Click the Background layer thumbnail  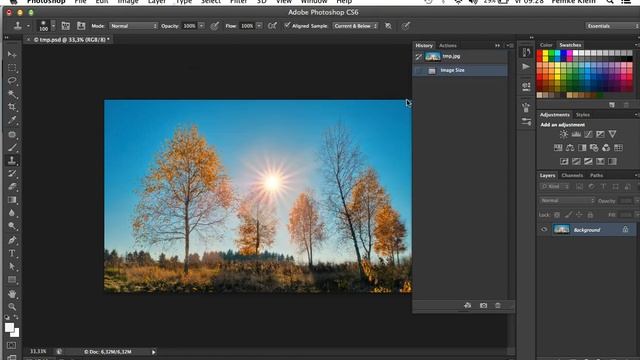(561, 229)
